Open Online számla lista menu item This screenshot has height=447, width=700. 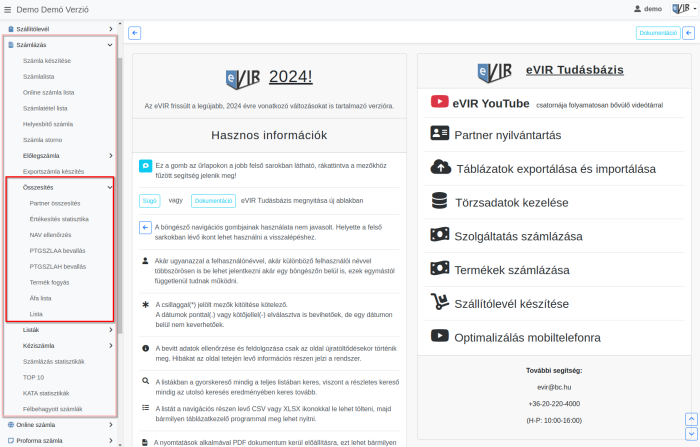click(x=49, y=92)
